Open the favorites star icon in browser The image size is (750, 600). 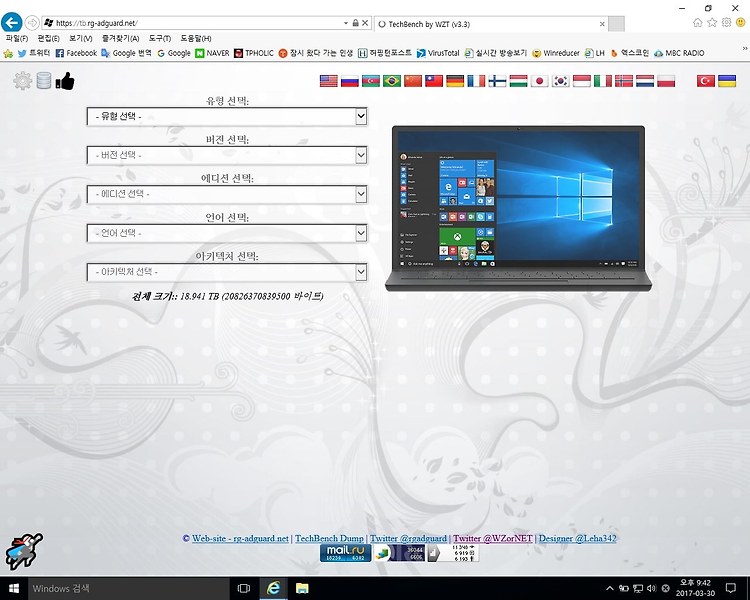pyautogui.click(x=712, y=22)
